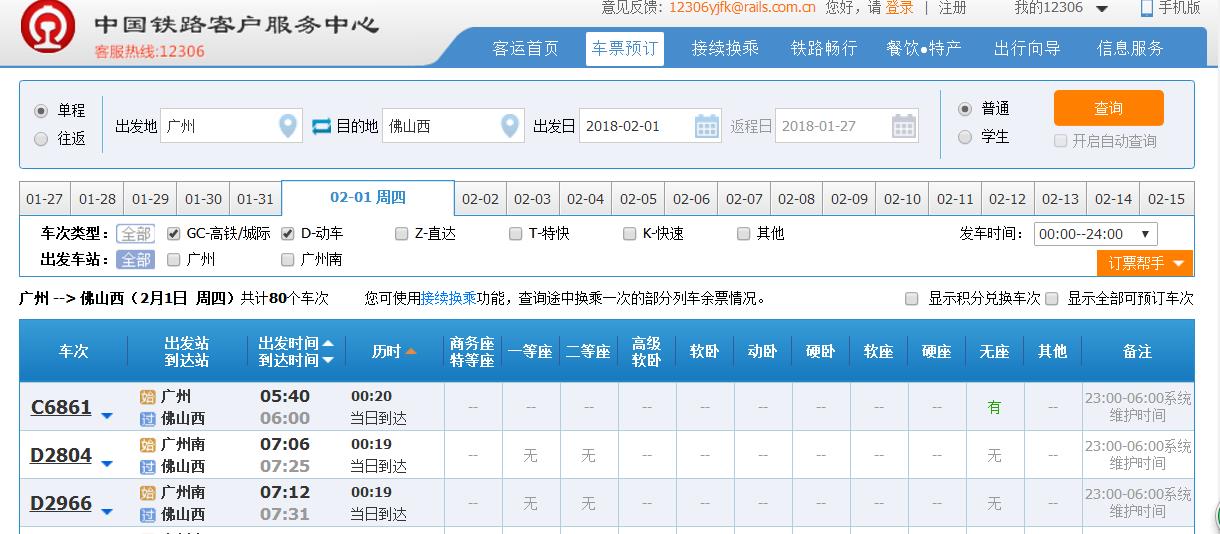Expand stops list for train D2804
This screenshot has height=534, width=1220.
[107, 464]
